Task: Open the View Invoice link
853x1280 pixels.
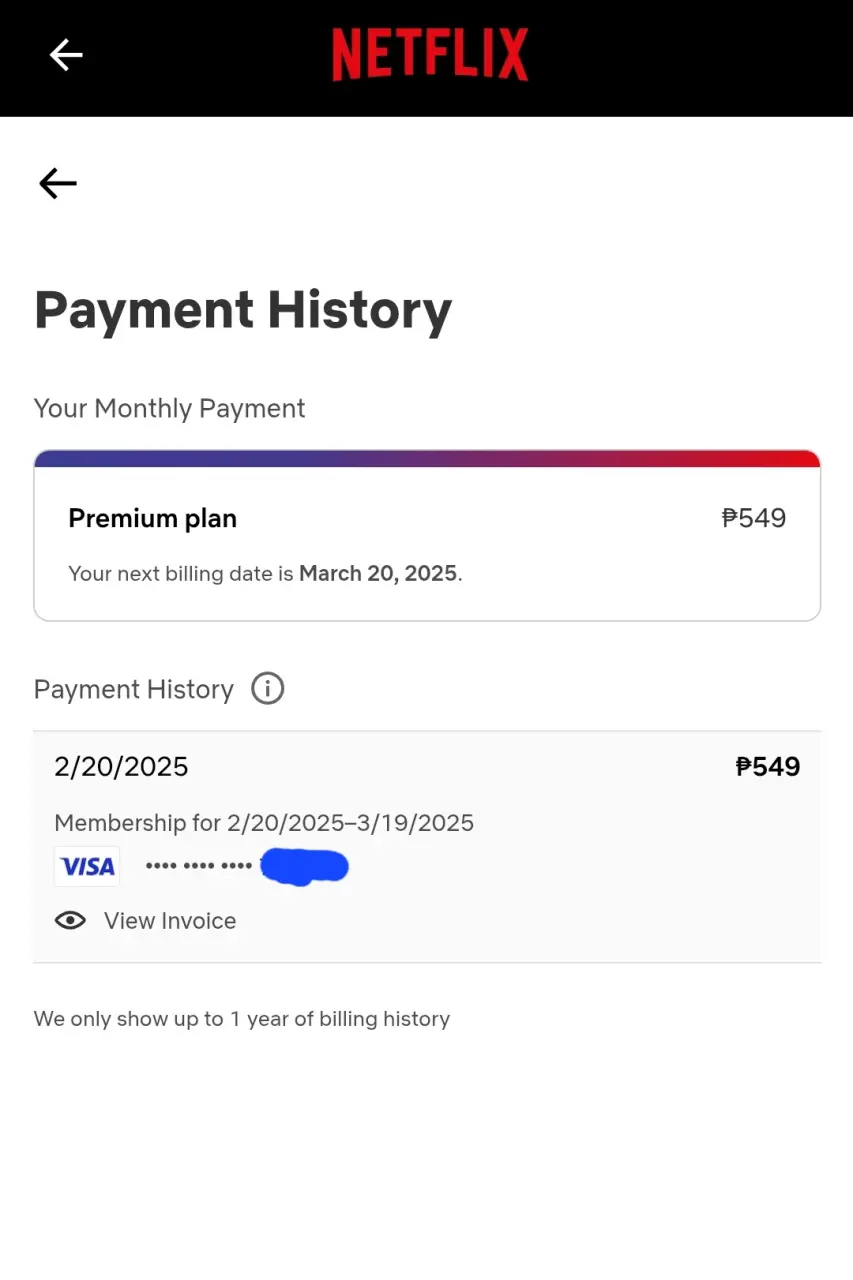Action: pyautogui.click(x=170, y=921)
